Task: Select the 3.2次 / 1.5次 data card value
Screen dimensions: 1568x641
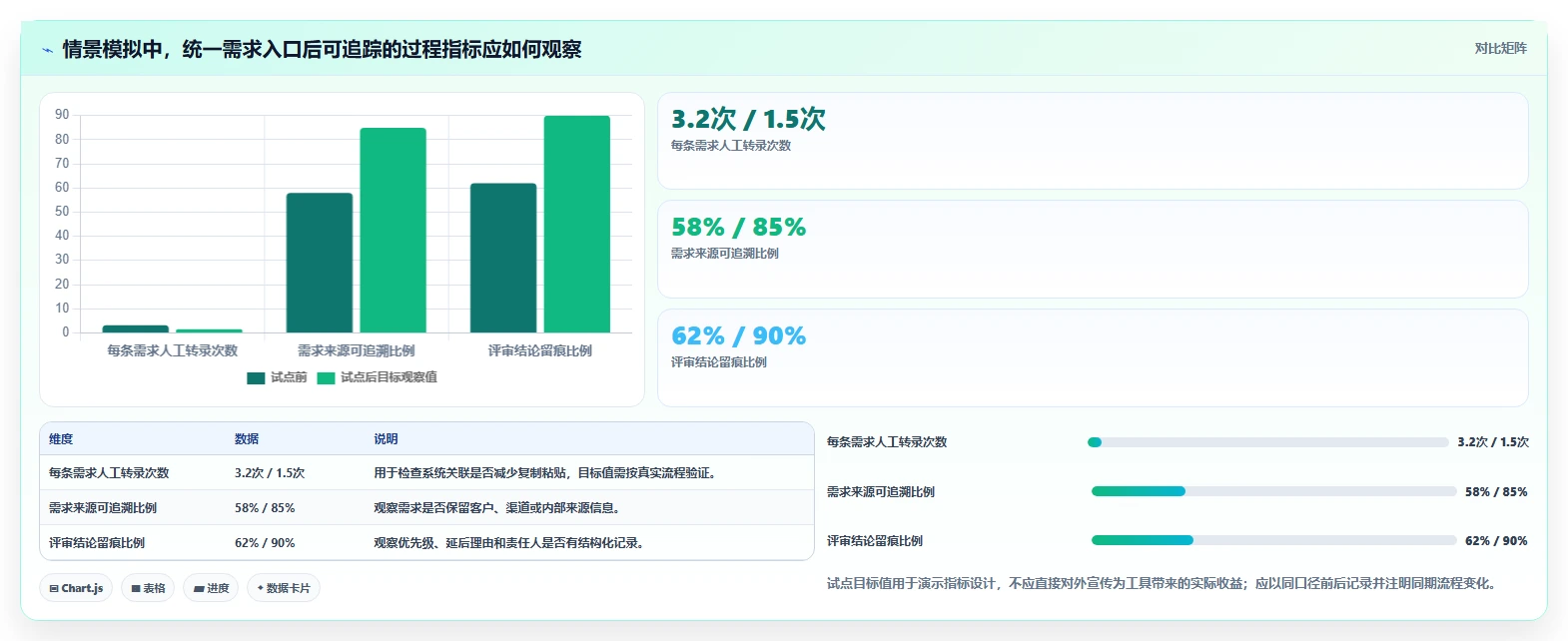Action: coord(748,119)
